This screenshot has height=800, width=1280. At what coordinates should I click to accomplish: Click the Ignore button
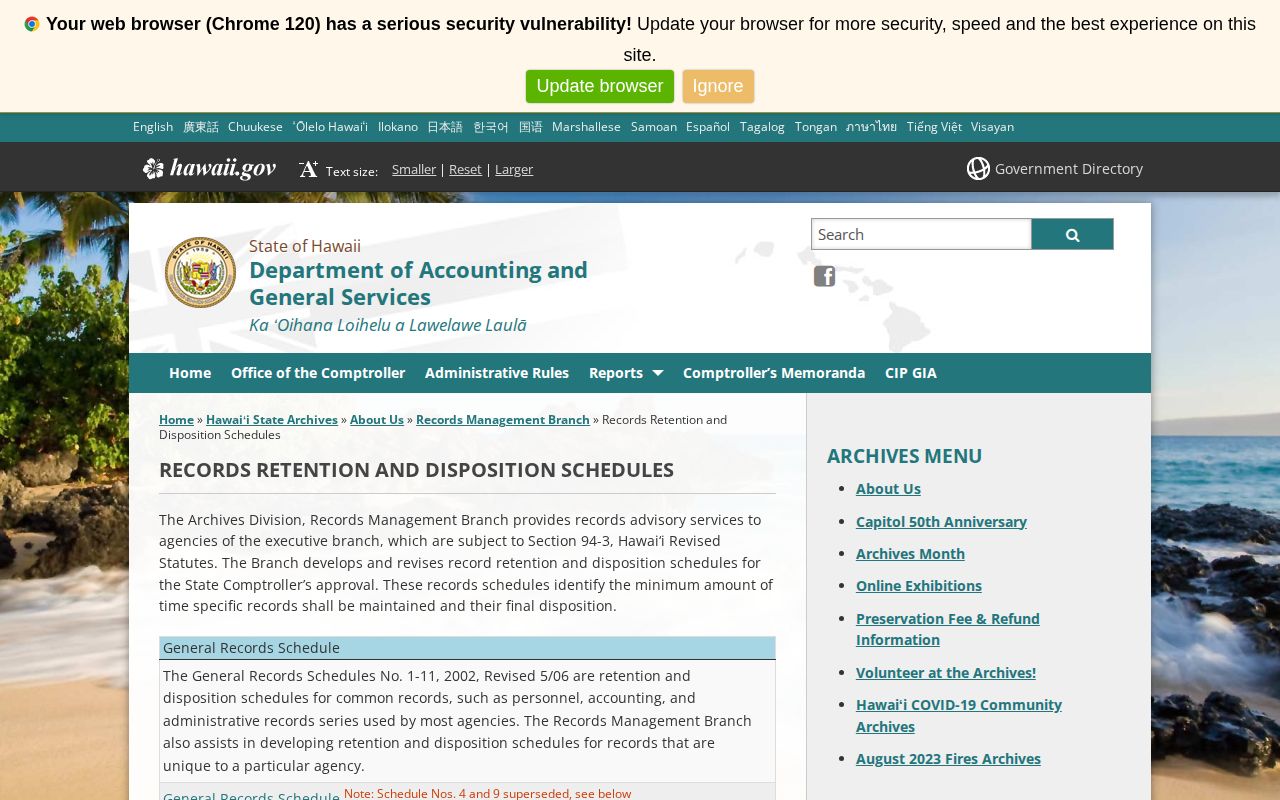click(718, 86)
